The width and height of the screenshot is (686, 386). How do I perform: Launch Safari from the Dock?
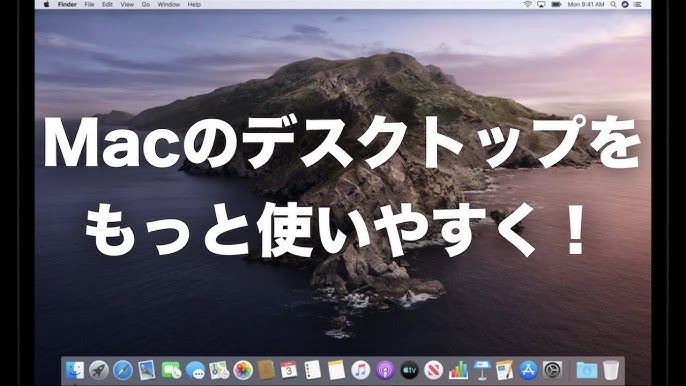123,371
